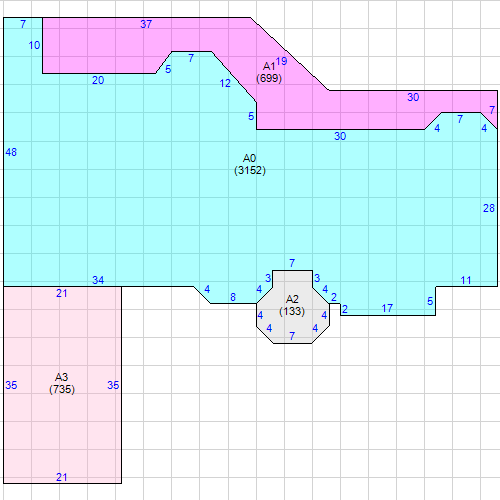Select the 7 dimension above the A2 bay

click(292, 263)
